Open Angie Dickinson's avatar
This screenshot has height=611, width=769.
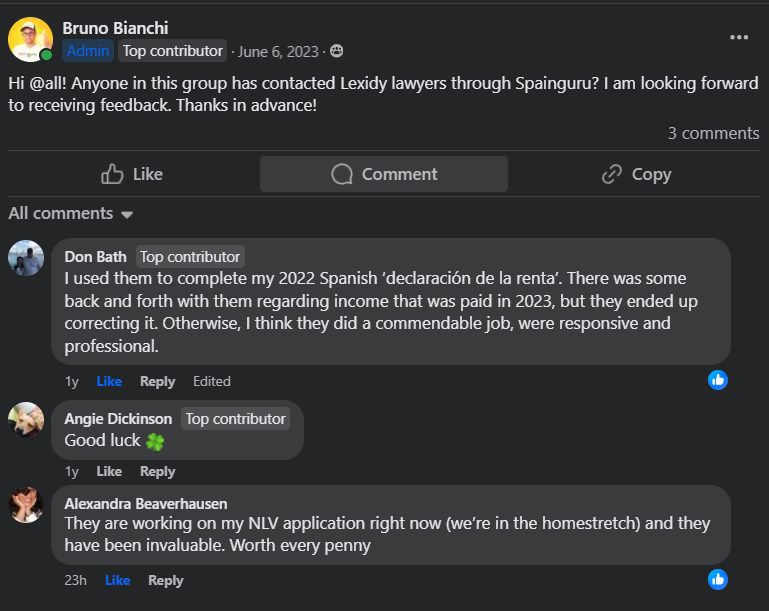tap(26, 419)
